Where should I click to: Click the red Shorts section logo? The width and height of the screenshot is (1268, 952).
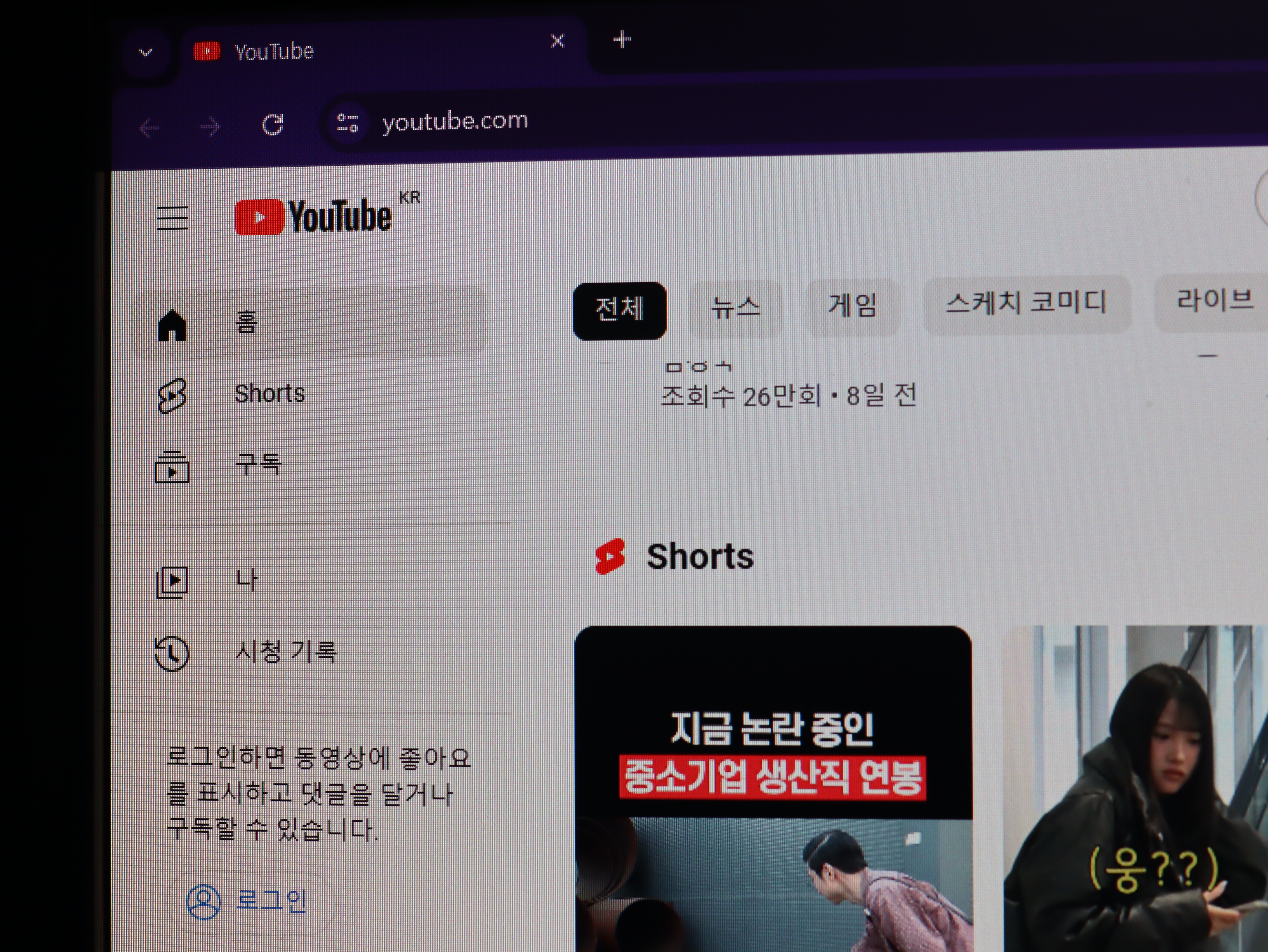coord(610,556)
